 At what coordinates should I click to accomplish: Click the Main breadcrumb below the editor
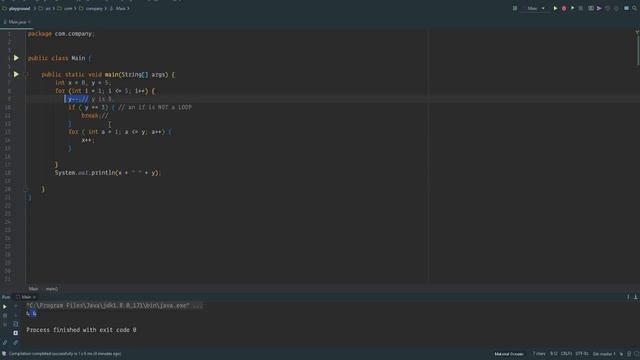tap(33, 289)
